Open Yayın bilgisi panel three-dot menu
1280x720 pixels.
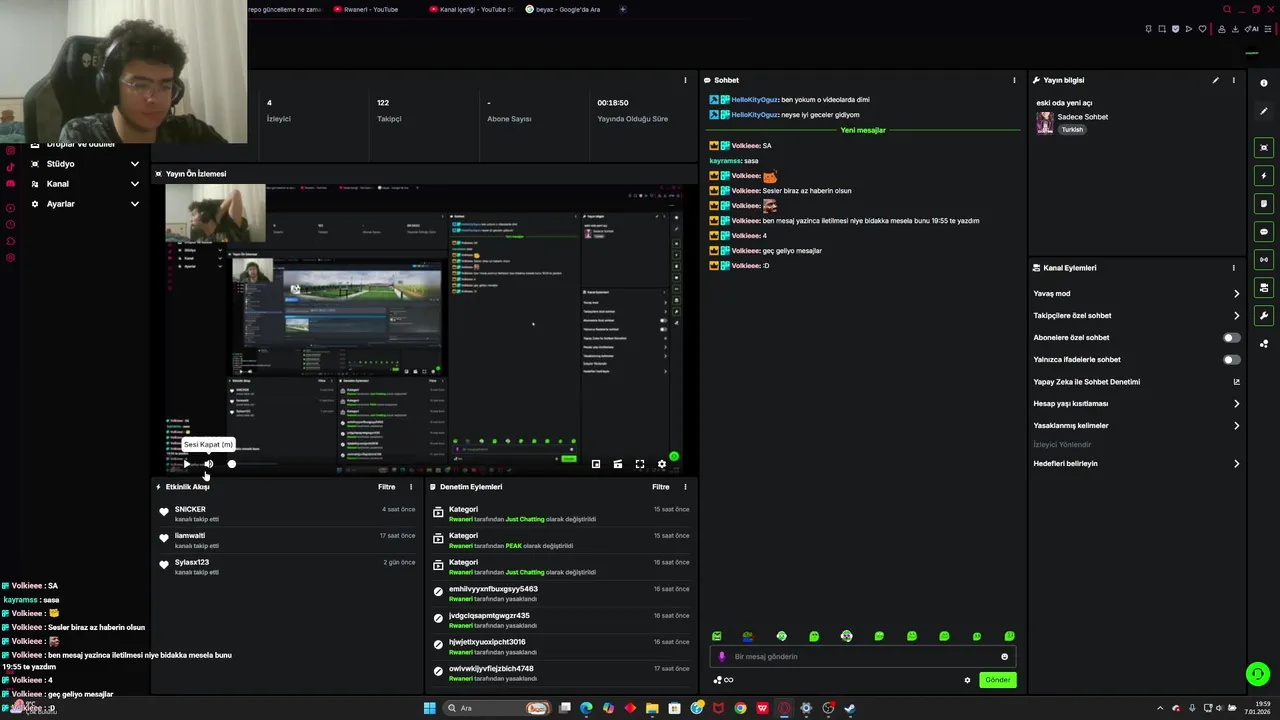(1233, 80)
